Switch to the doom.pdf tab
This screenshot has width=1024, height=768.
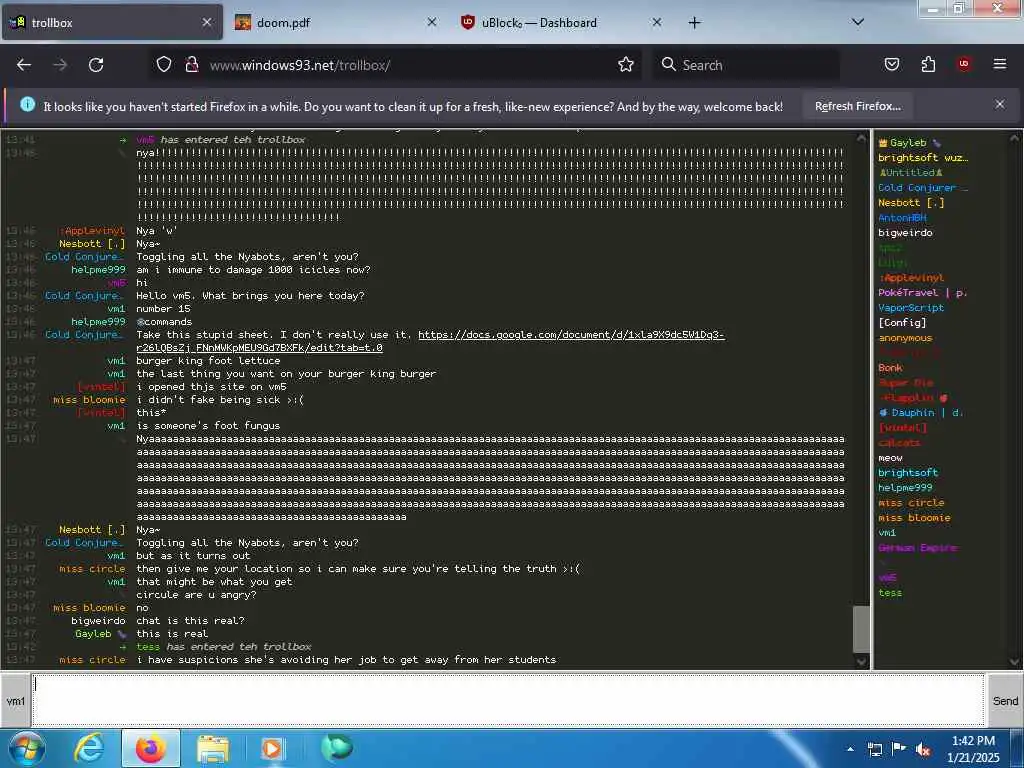click(338, 23)
